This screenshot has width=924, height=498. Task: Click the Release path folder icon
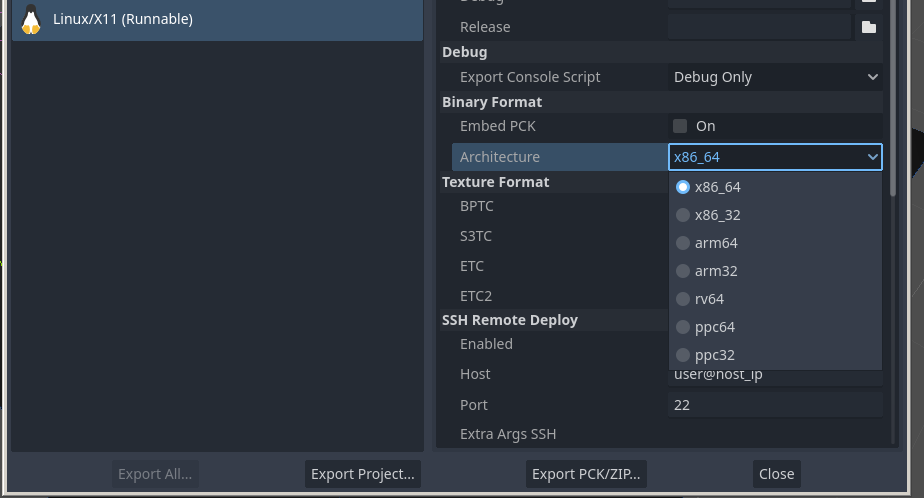coord(868,27)
